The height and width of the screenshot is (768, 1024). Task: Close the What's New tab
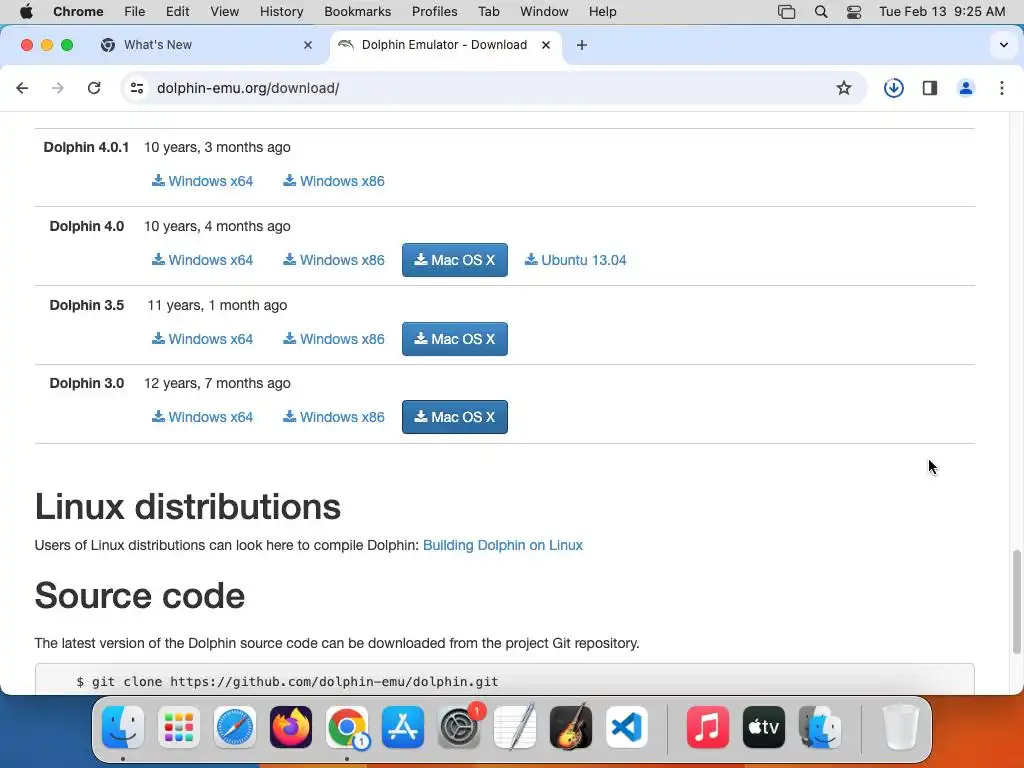(x=308, y=45)
